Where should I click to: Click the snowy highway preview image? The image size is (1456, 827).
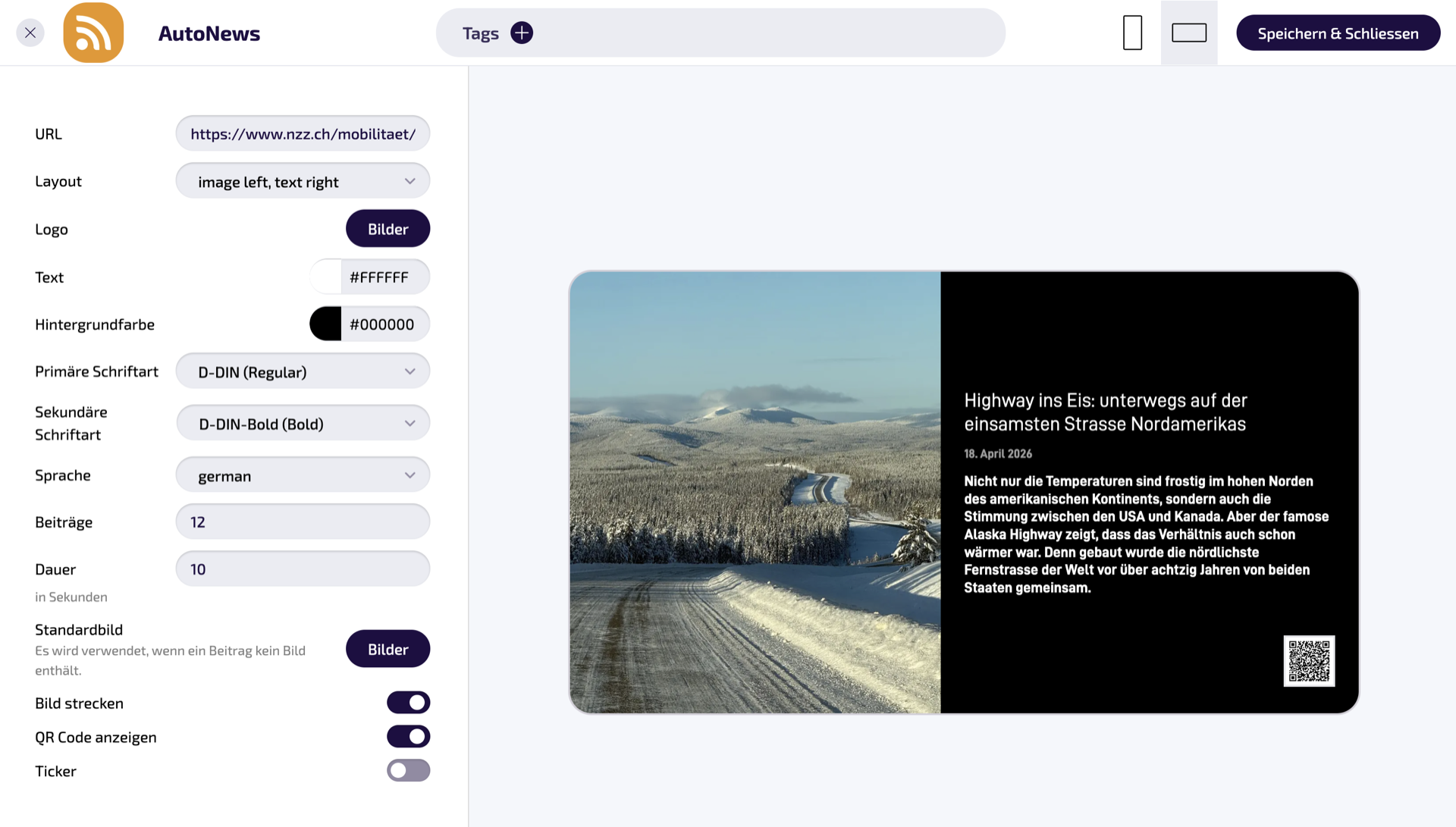(755, 493)
